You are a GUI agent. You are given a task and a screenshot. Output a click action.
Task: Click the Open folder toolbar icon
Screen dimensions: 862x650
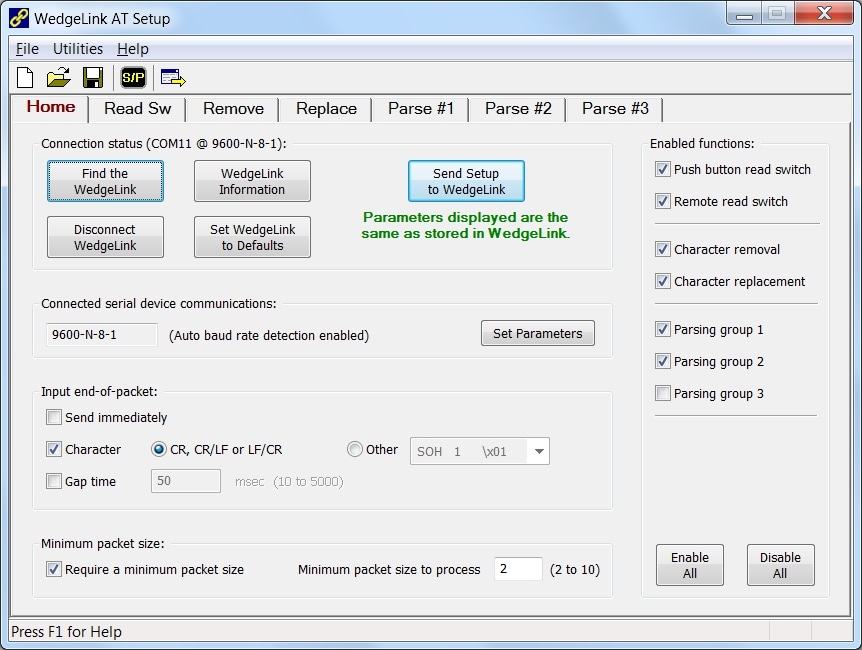tap(58, 78)
